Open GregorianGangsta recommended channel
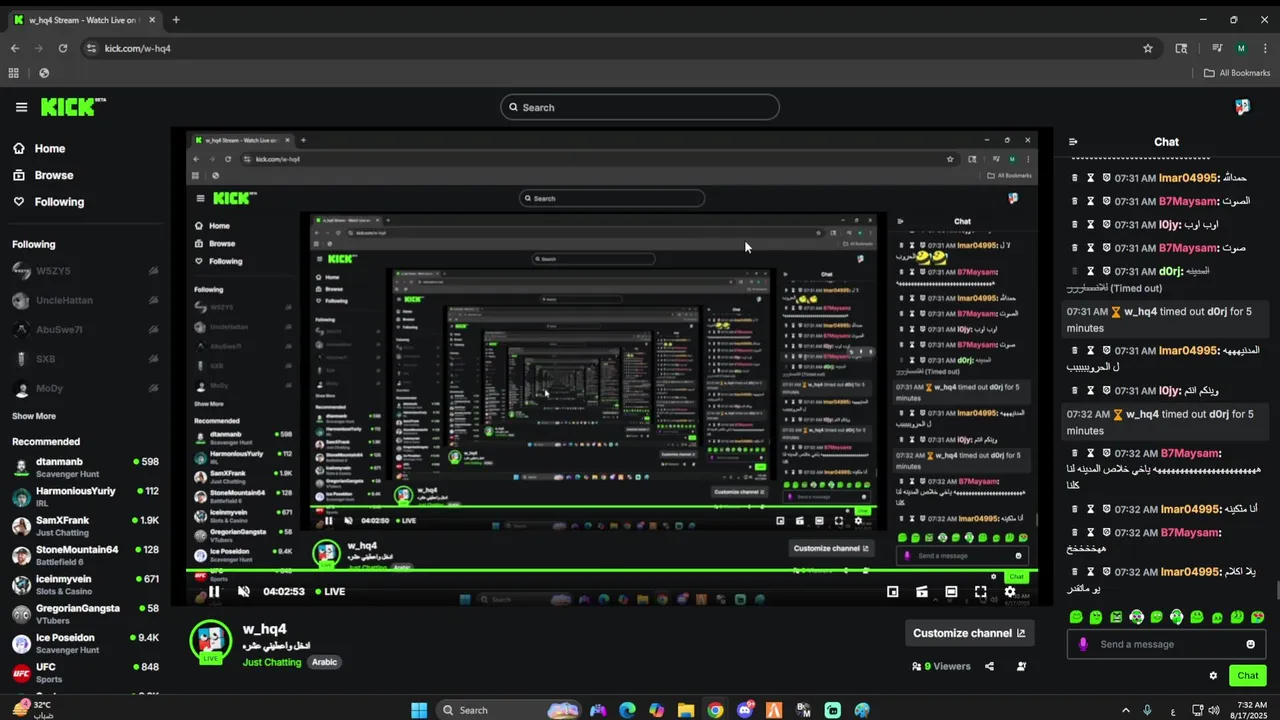 point(85,614)
